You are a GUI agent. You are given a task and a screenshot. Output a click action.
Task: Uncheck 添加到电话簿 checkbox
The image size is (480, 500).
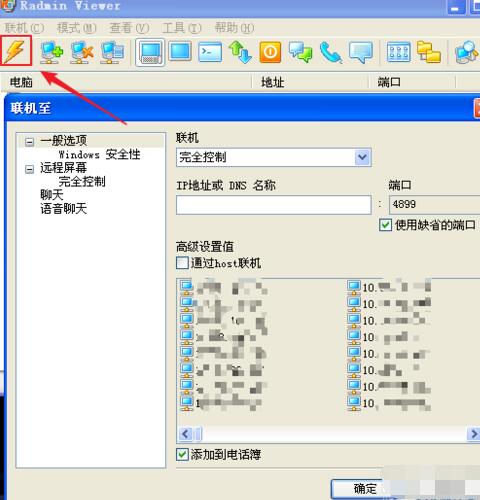(x=182, y=454)
